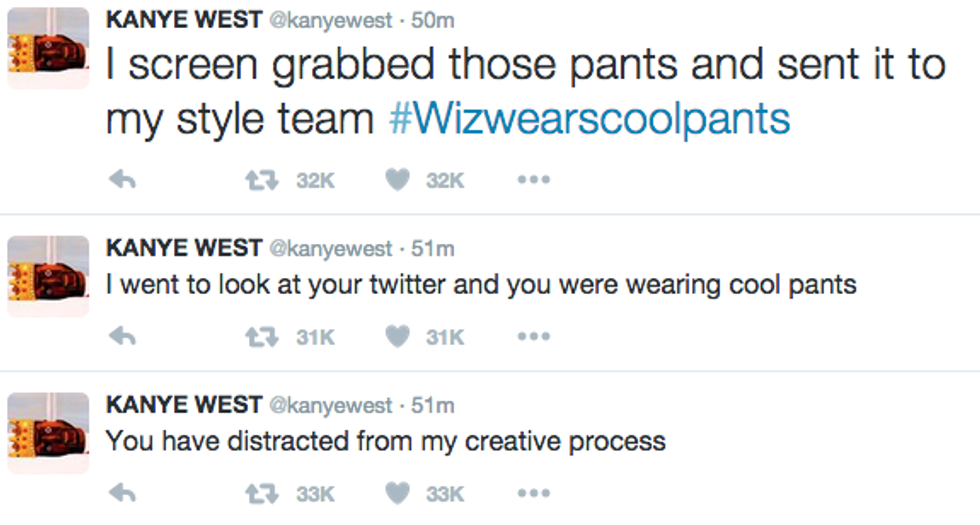This screenshot has width=980, height=525.
Task: Open the #Wizwearscoolpants hashtag link
Action: pyautogui.click(x=588, y=120)
